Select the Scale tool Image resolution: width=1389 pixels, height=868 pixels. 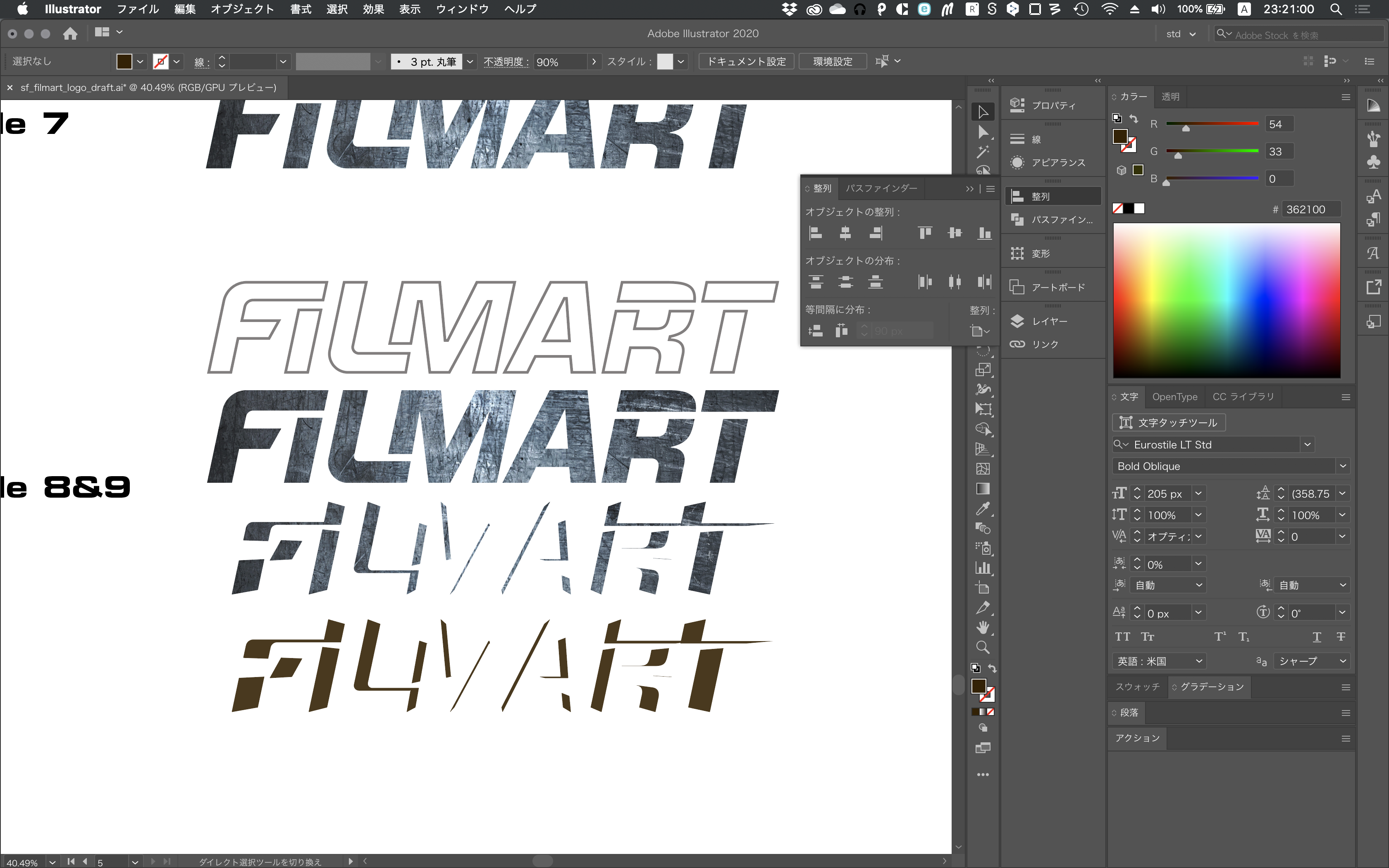(983, 370)
